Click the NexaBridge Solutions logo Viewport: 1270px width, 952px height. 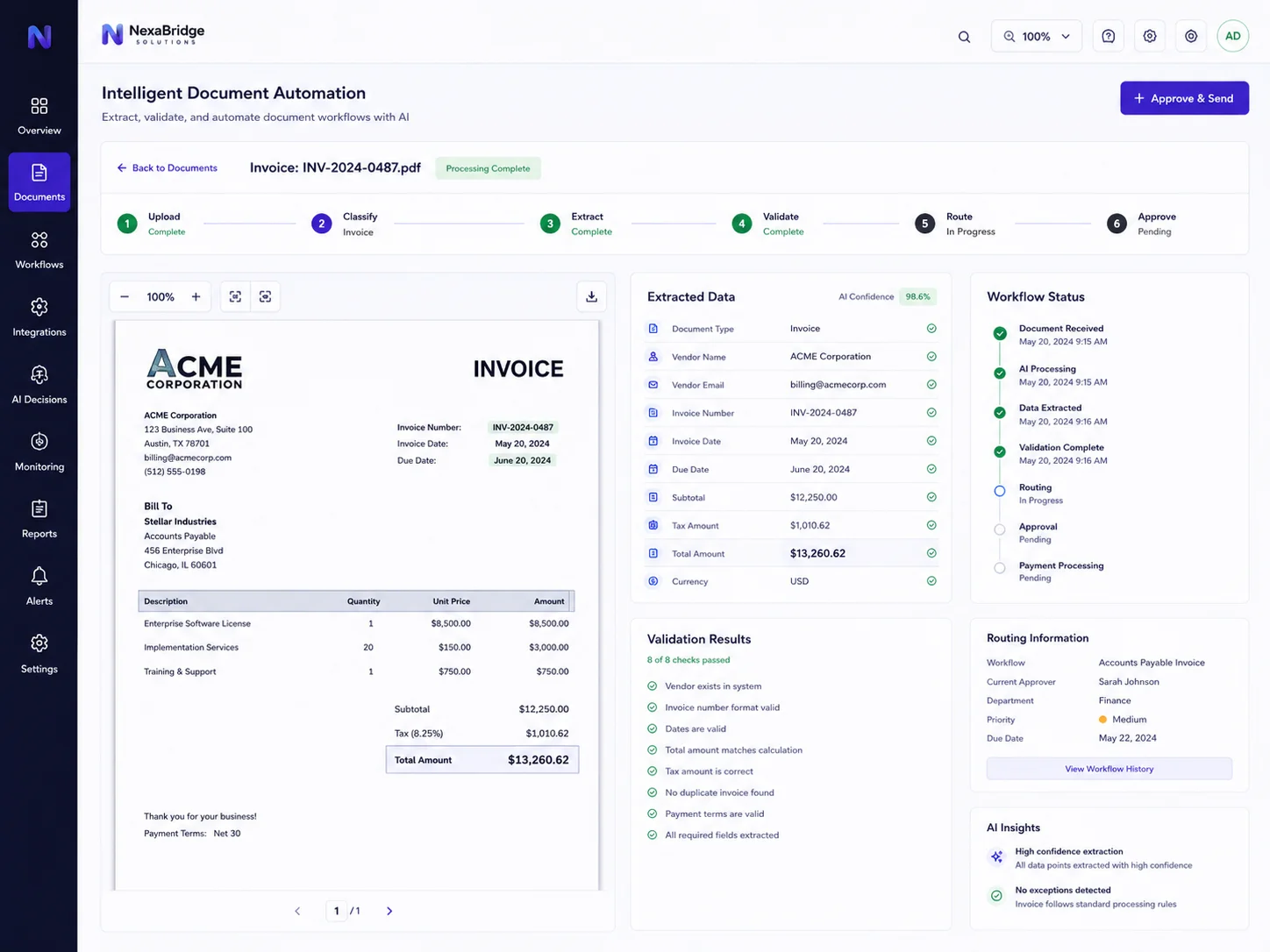click(x=153, y=34)
